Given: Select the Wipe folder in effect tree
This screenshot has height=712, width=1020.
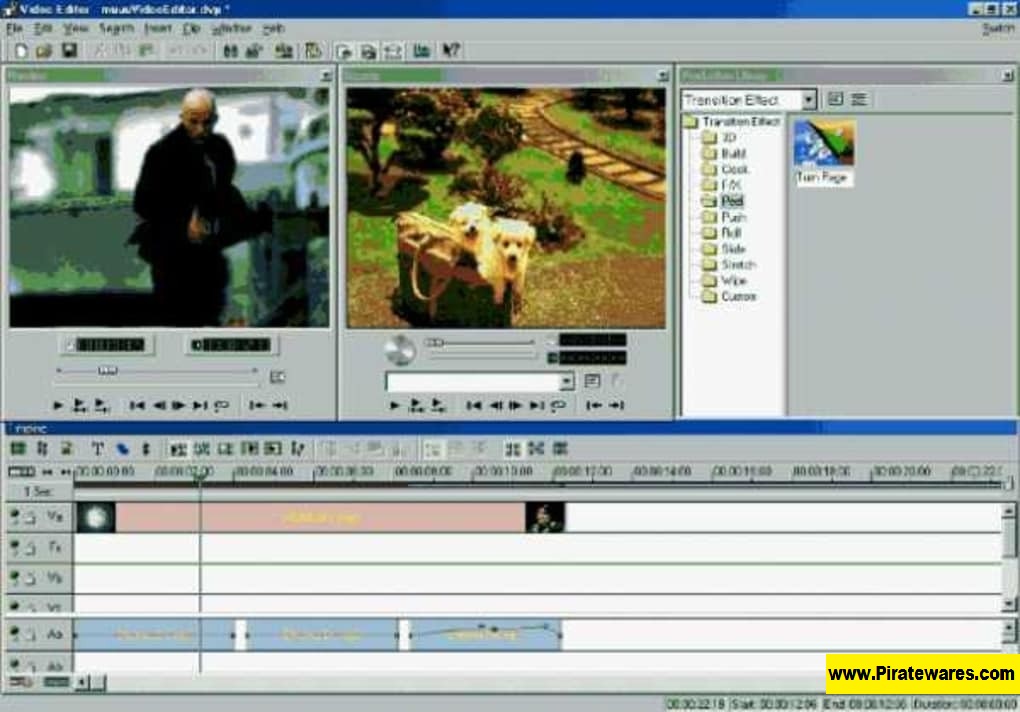Looking at the screenshot, I should (x=733, y=281).
